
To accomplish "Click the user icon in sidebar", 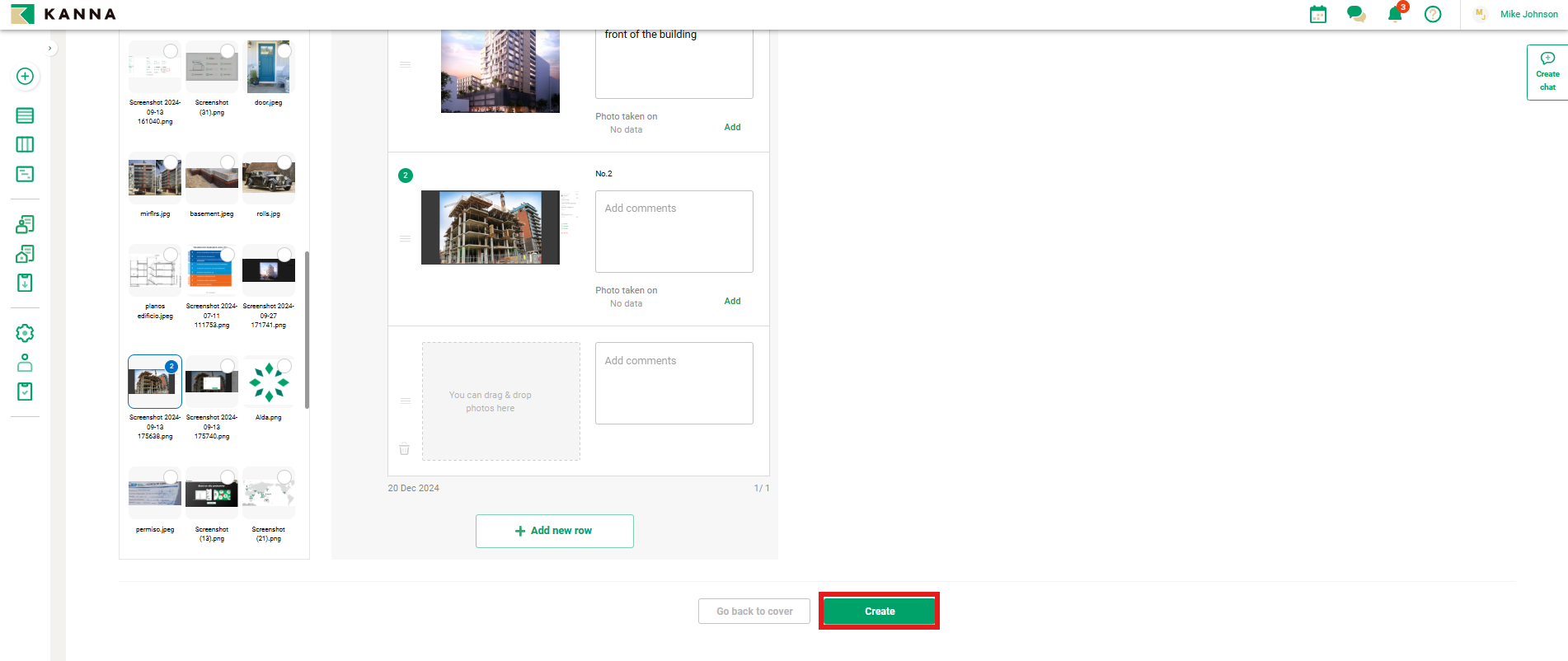I will point(25,363).
